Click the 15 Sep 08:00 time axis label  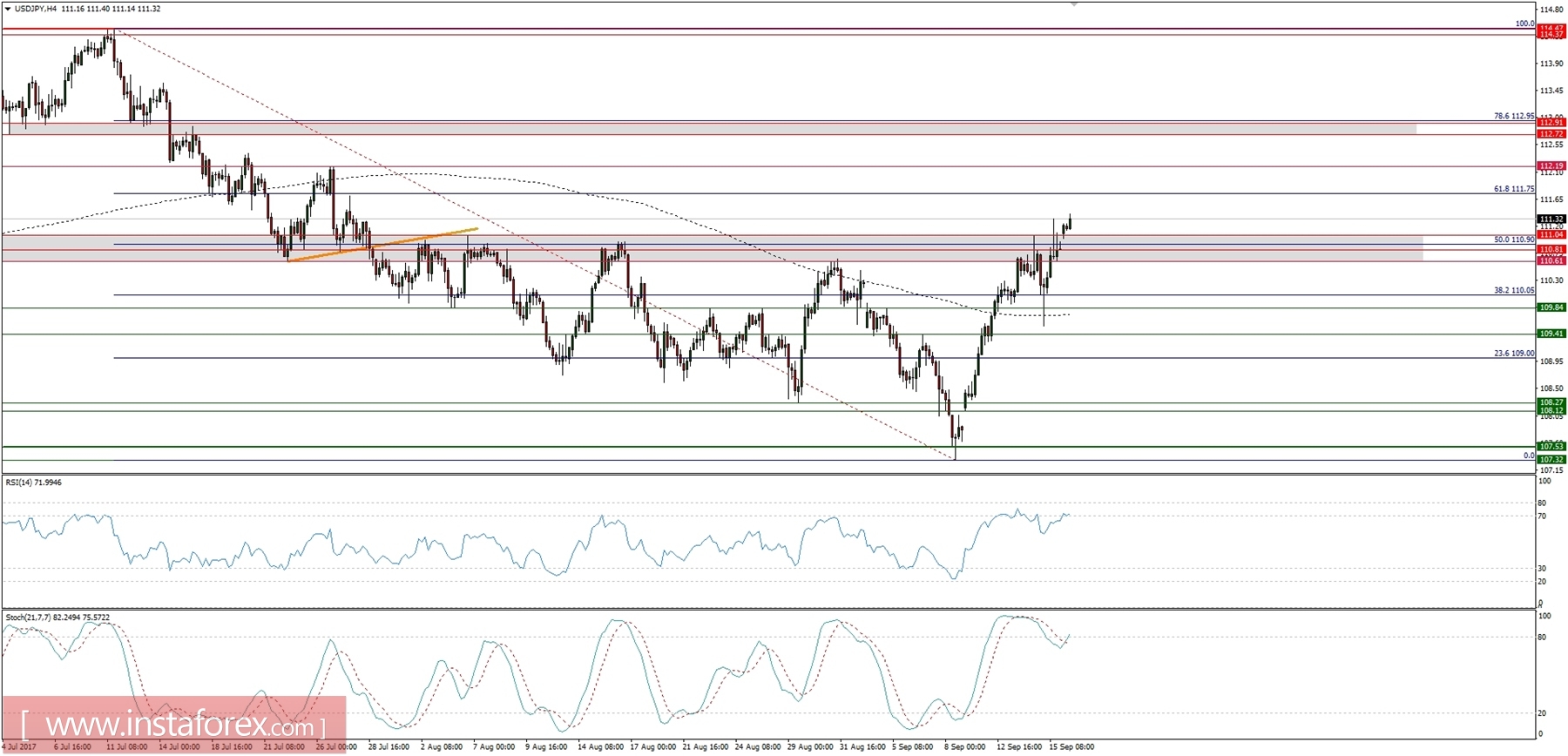pyautogui.click(x=1071, y=747)
